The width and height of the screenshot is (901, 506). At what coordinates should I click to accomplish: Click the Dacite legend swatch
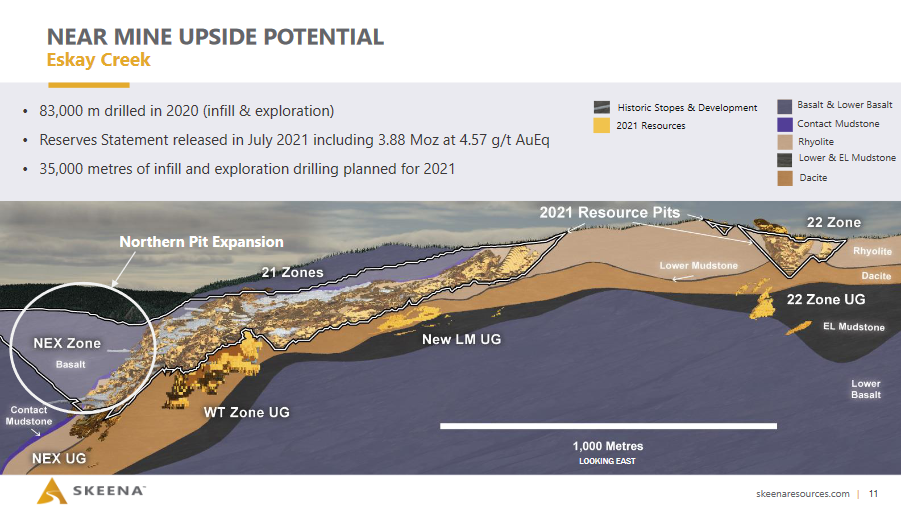point(785,178)
